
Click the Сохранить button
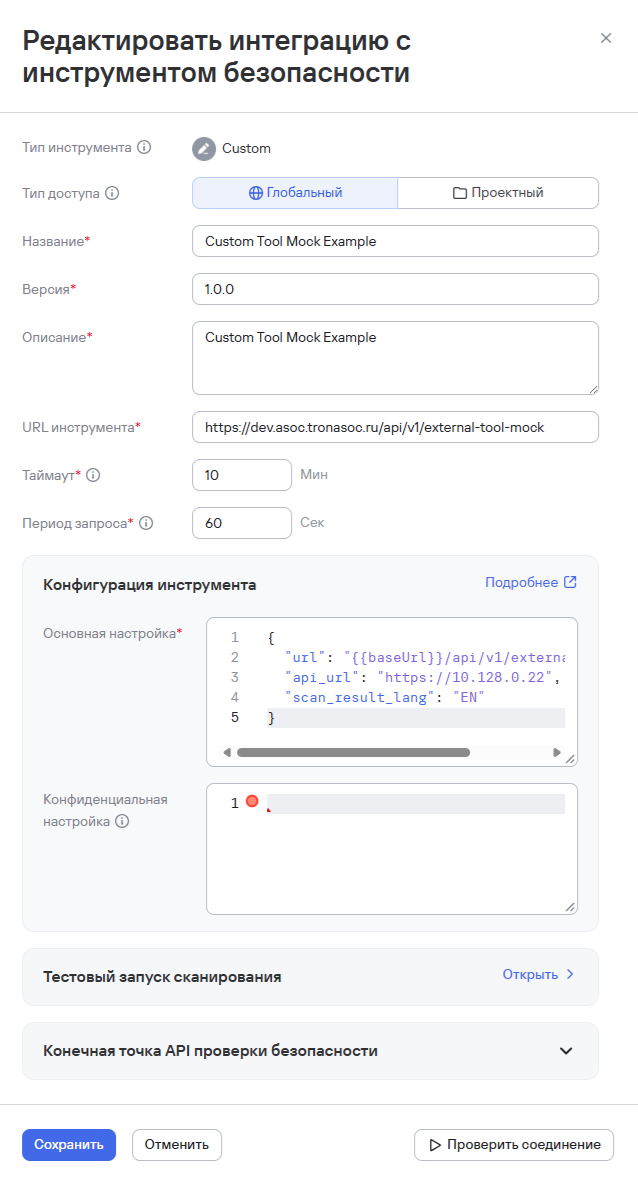tap(69, 1145)
